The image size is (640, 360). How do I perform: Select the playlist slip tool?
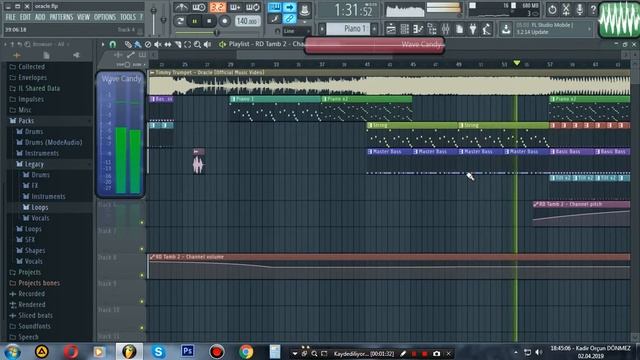[168, 44]
